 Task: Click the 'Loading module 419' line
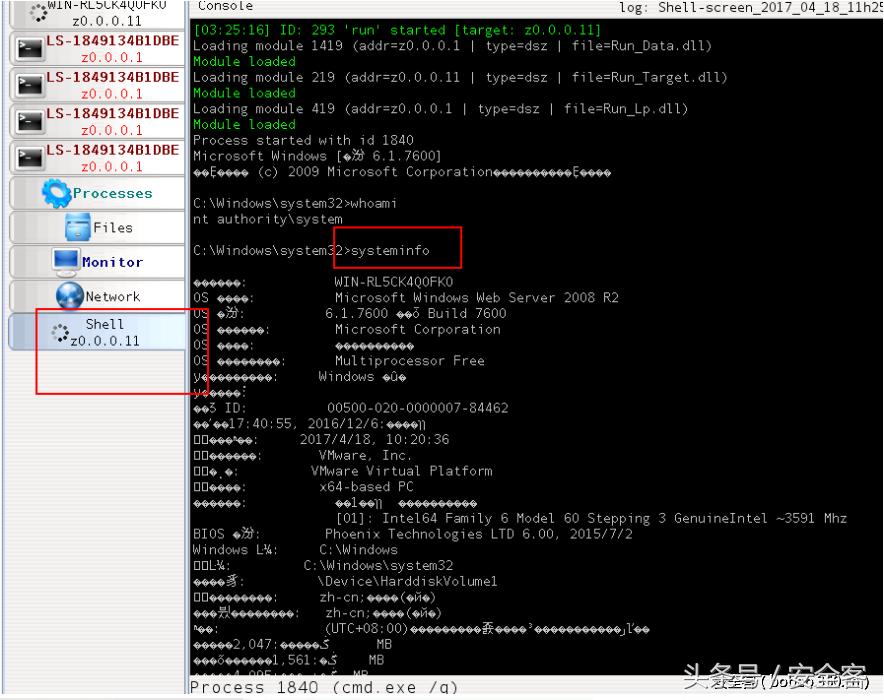[x=440, y=109]
